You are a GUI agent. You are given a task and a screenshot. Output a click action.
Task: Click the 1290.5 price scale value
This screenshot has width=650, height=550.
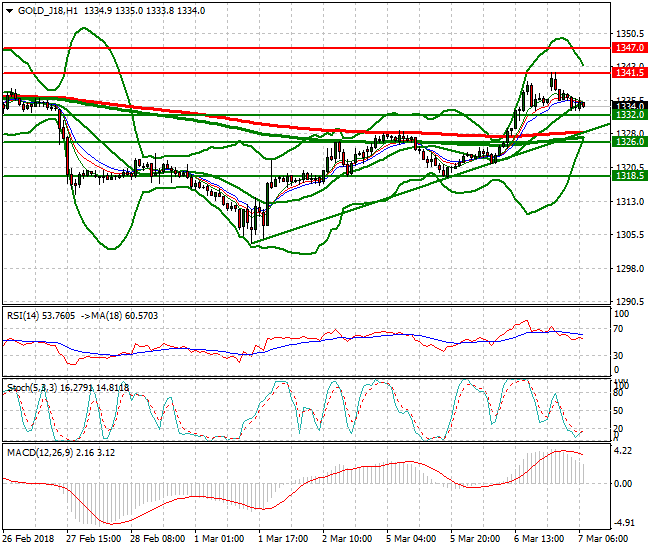point(630,301)
